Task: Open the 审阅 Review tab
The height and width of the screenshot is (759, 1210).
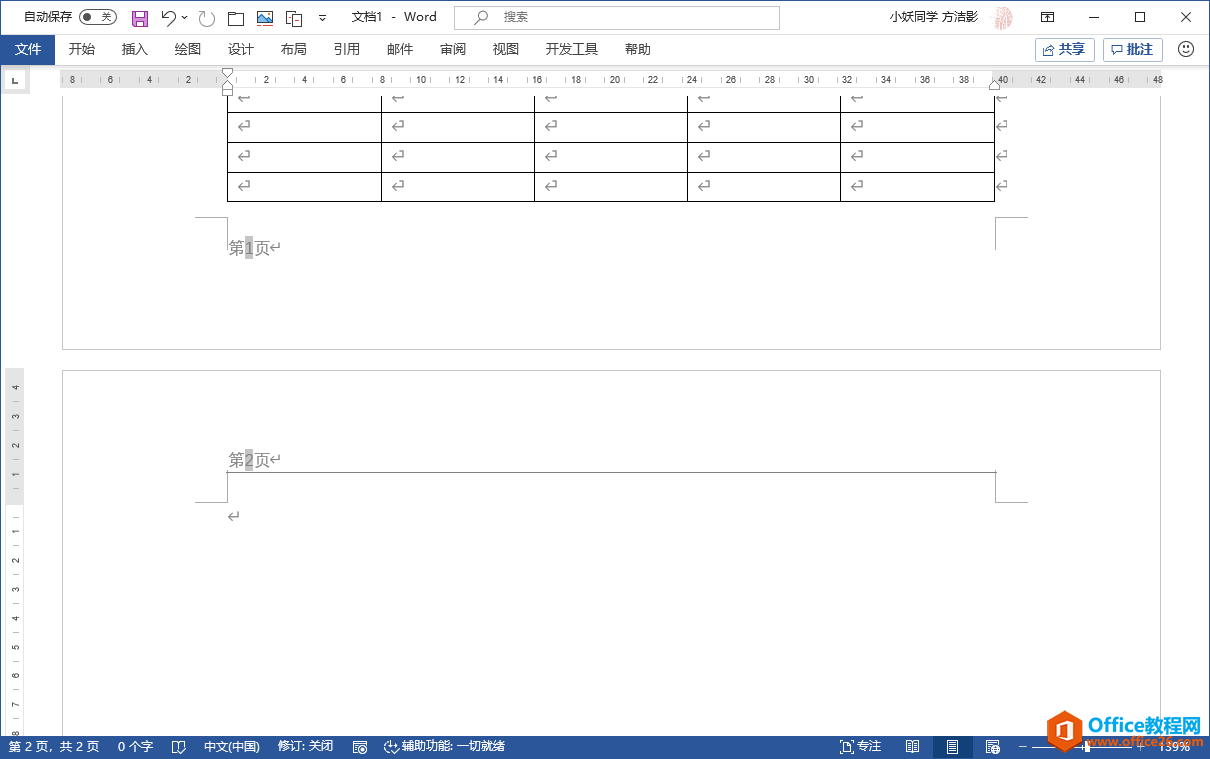Action: click(x=453, y=49)
